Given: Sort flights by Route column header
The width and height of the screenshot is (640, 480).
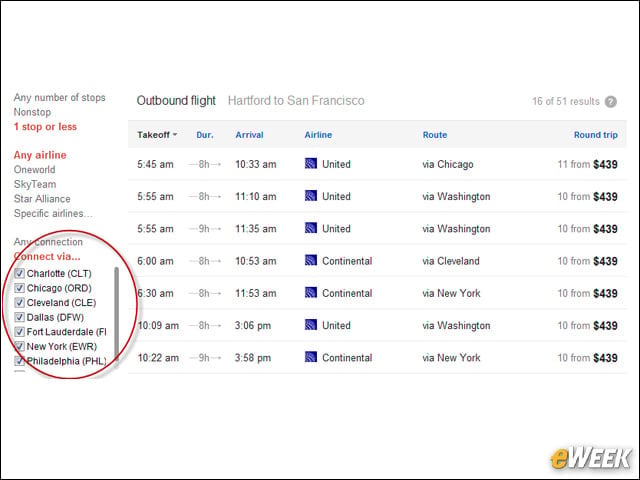Looking at the screenshot, I should point(435,135).
